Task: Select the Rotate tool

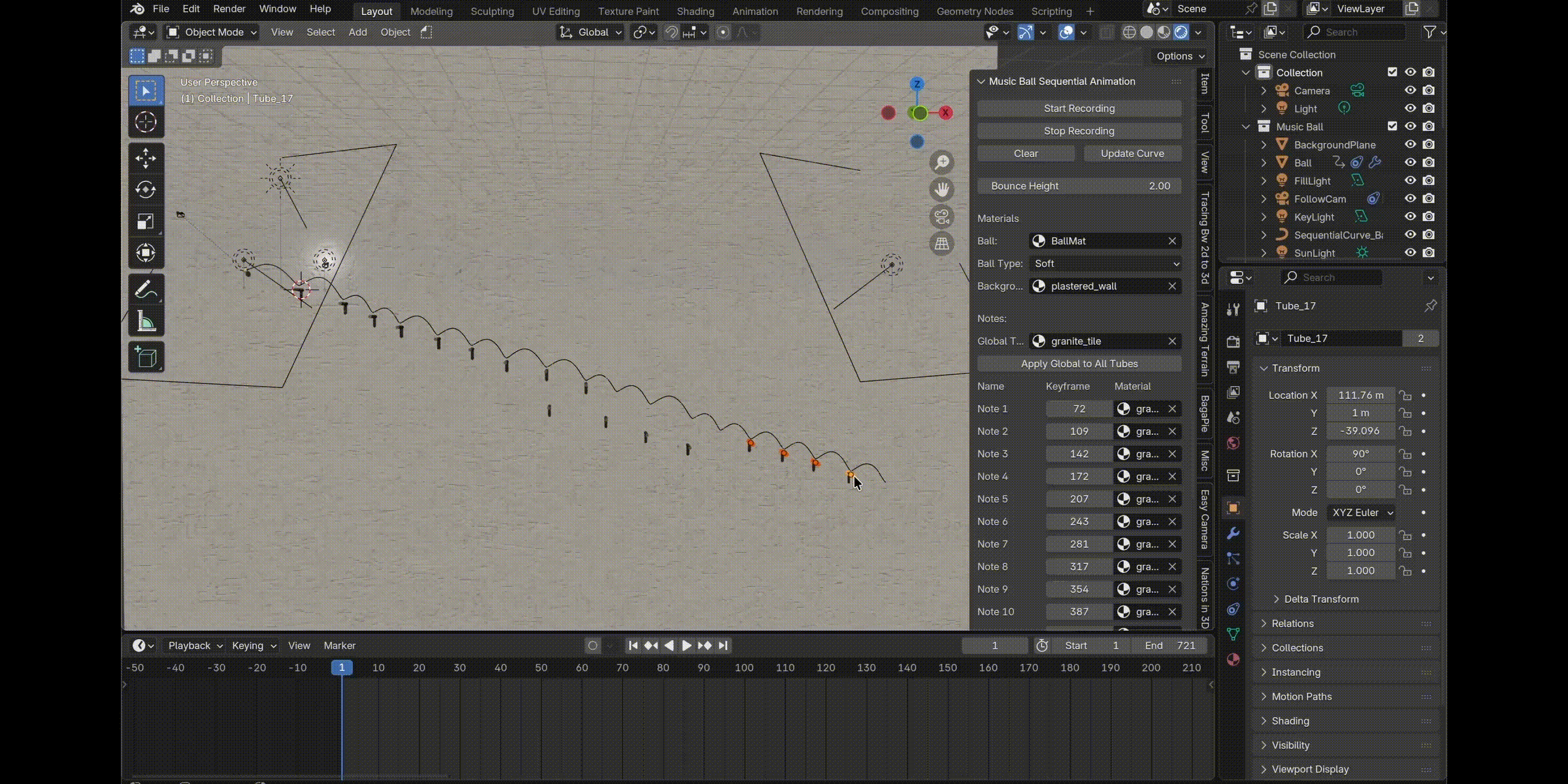Action: [x=146, y=189]
